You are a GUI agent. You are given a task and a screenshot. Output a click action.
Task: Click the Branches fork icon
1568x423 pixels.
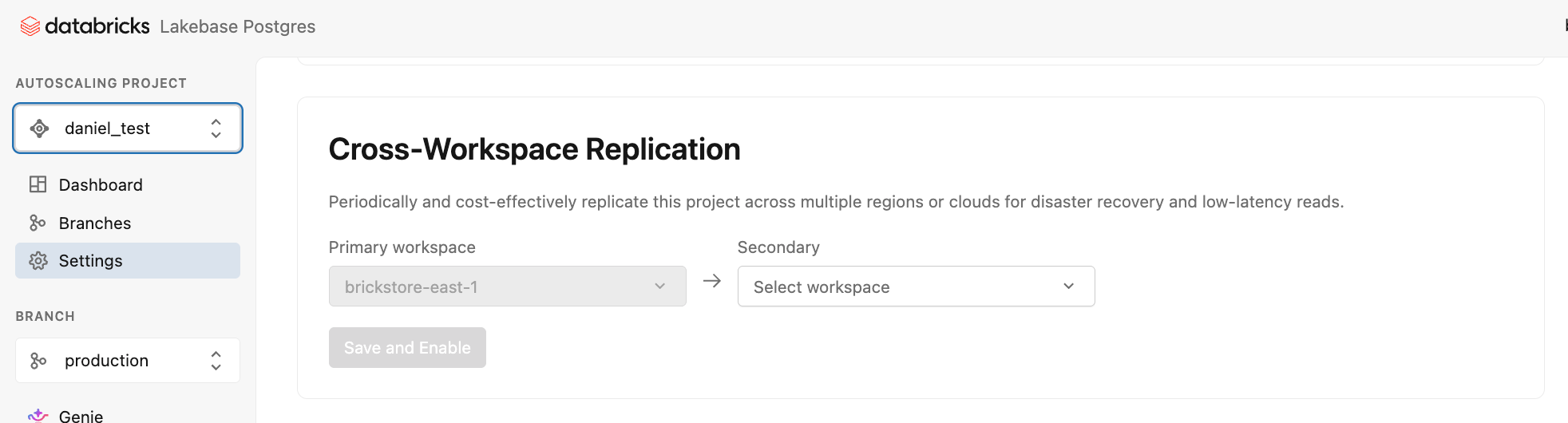point(38,223)
